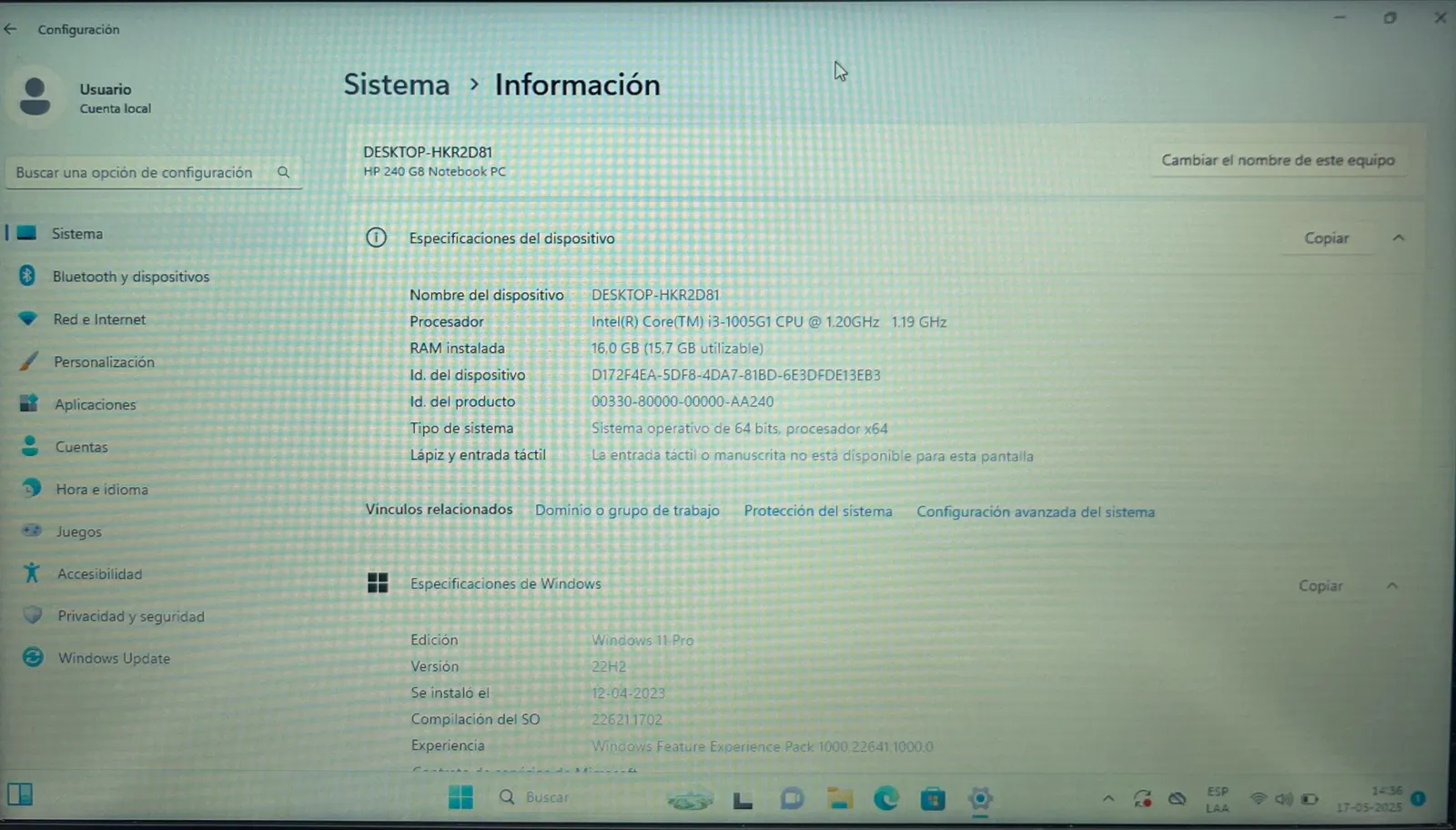Image resolution: width=1456 pixels, height=830 pixels.
Task: Click the sync status tray icon with red dot
Action: tap(1143, 799)
